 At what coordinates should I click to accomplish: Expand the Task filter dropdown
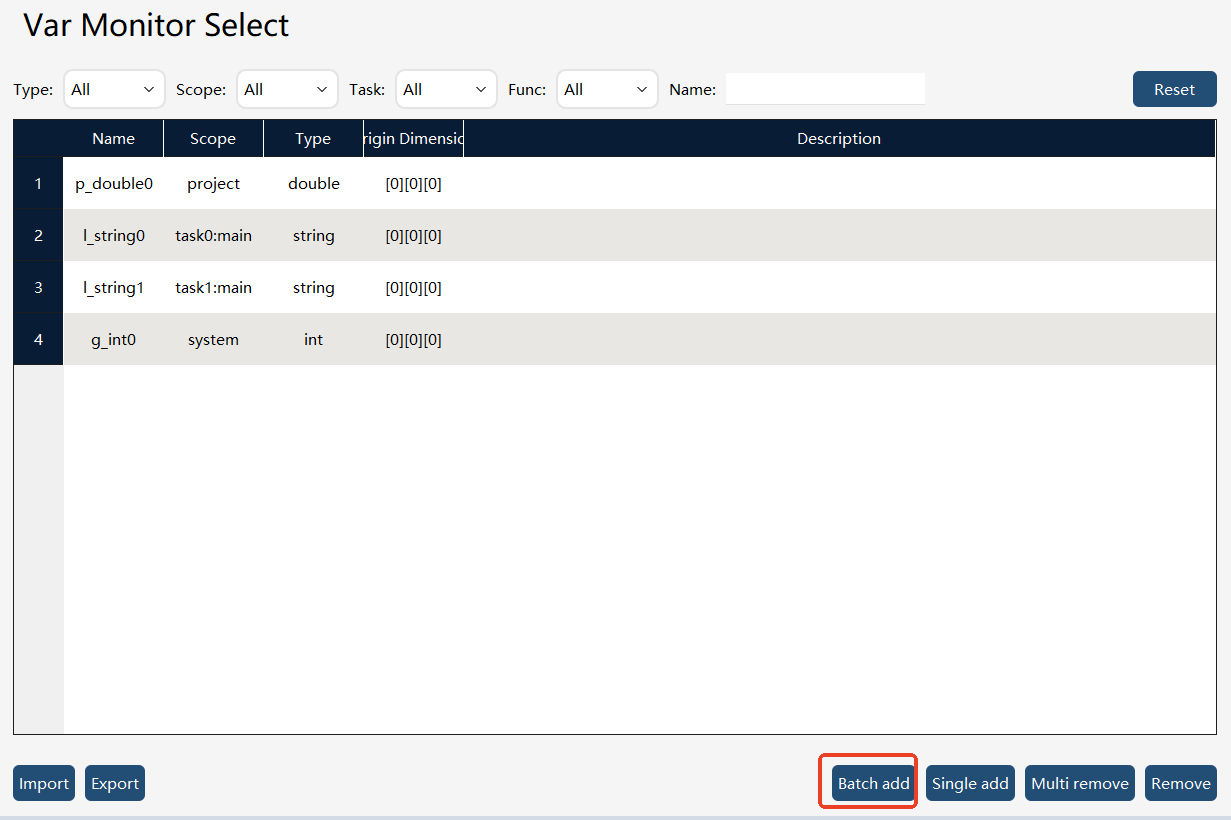446,89
